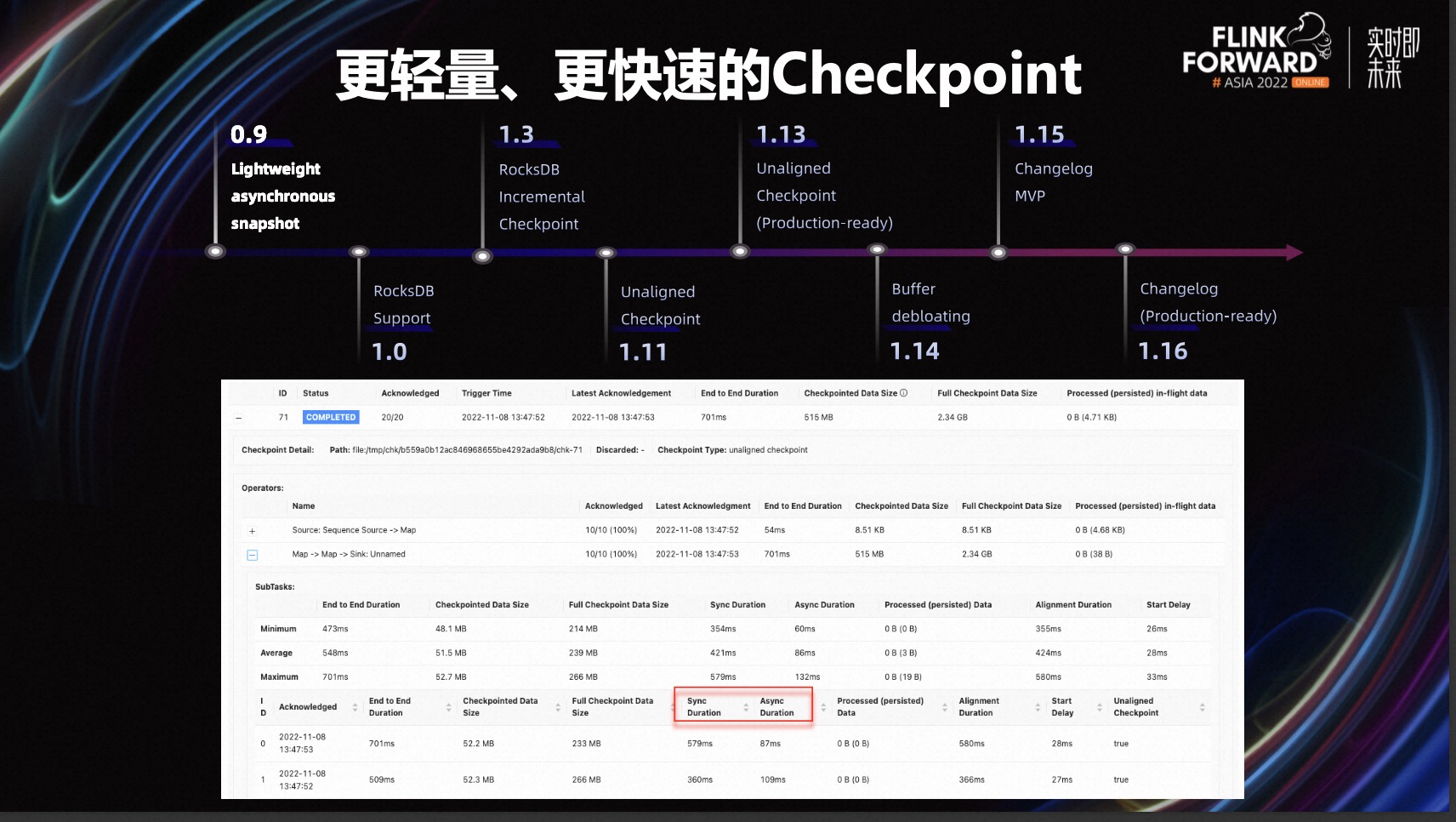Click the 1.14 Buffer debloating timeline dot
The height and width of the screenshot is (822, 1456).
point(878,249)
